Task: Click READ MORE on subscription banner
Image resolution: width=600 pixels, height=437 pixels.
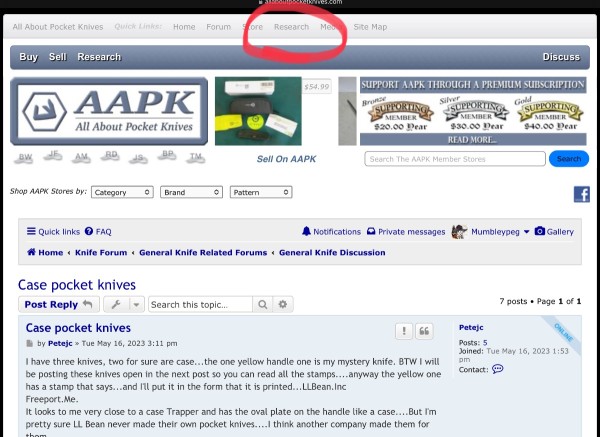Action: click(472, 140)
